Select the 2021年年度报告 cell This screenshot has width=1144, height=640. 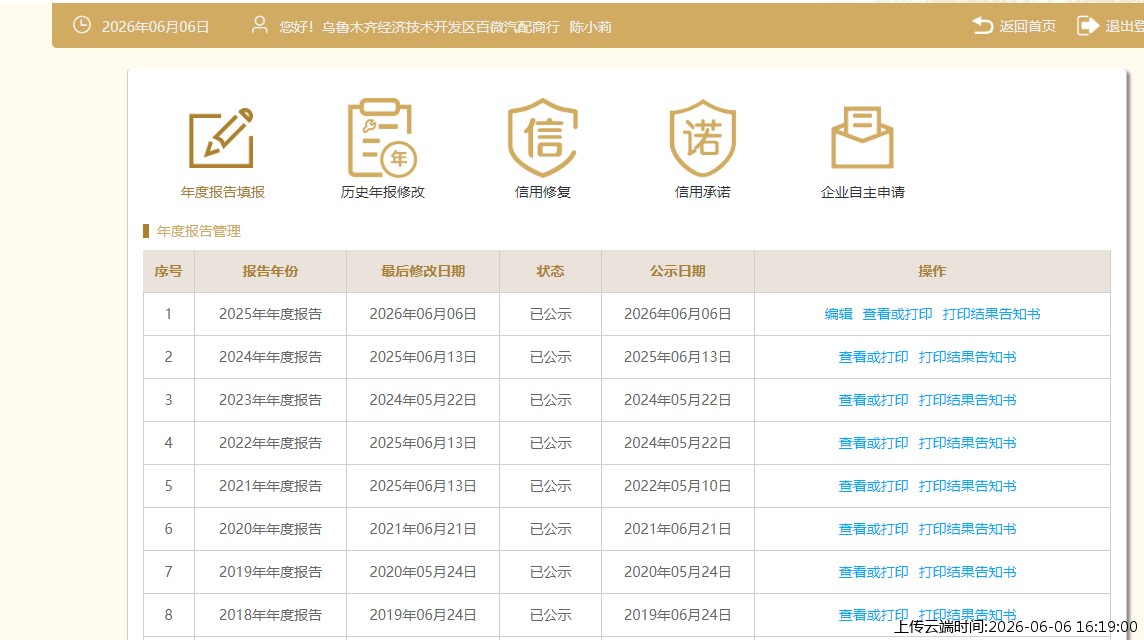[270, 486]
